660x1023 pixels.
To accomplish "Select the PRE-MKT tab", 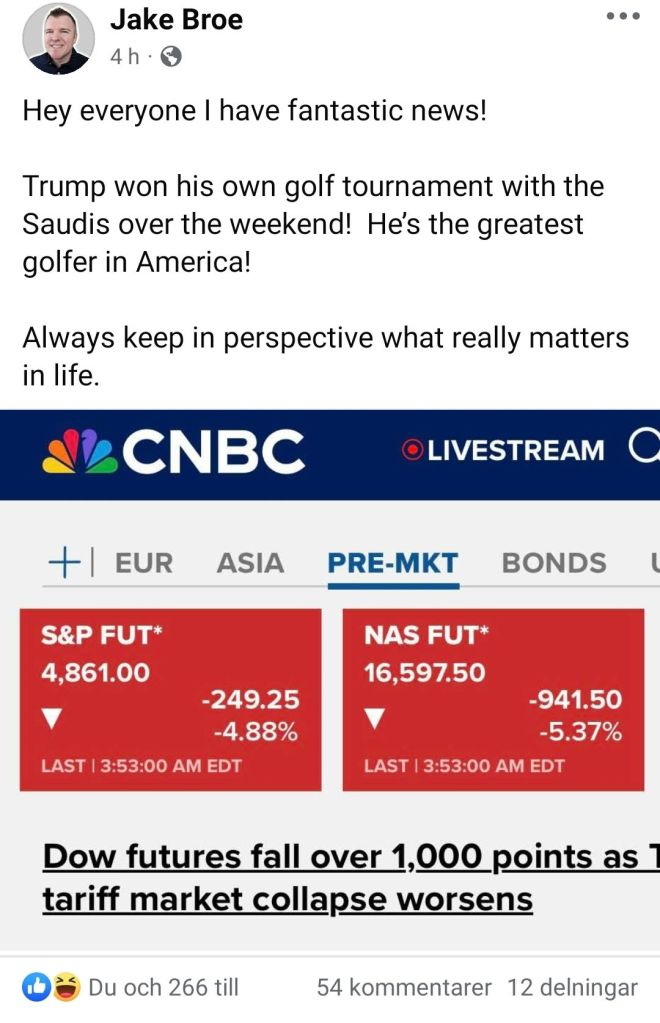I will pyautogui.click(x=393, y=563).
